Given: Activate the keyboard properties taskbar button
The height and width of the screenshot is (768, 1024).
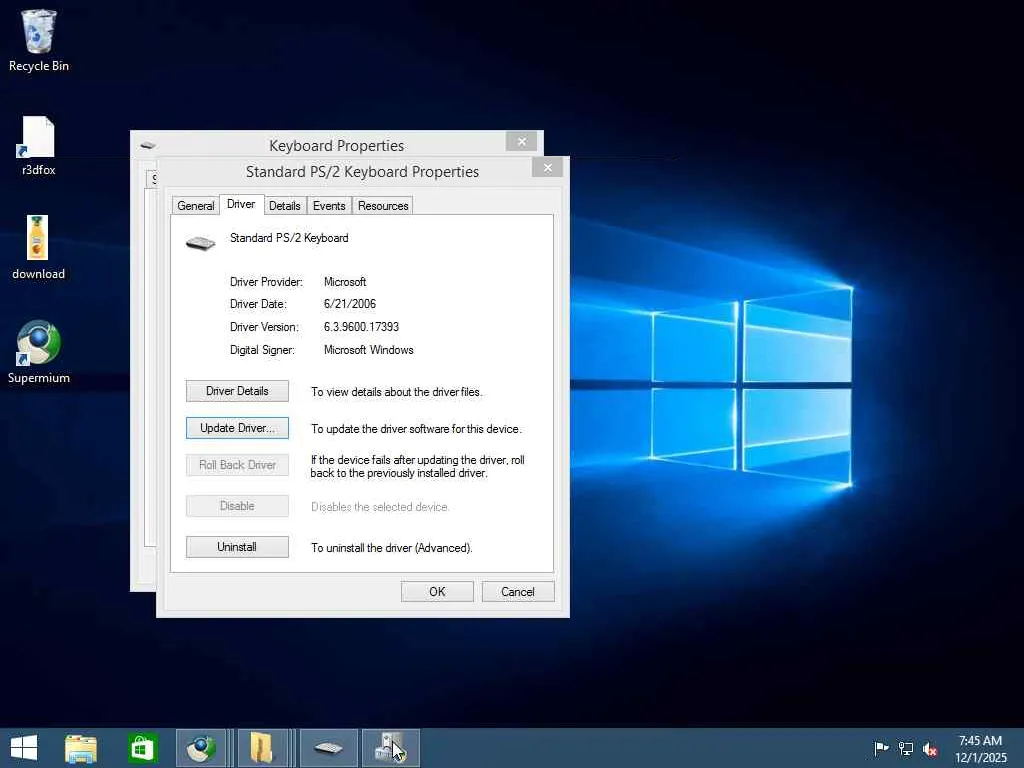Looking at the screenshot, I should (328, 748).
